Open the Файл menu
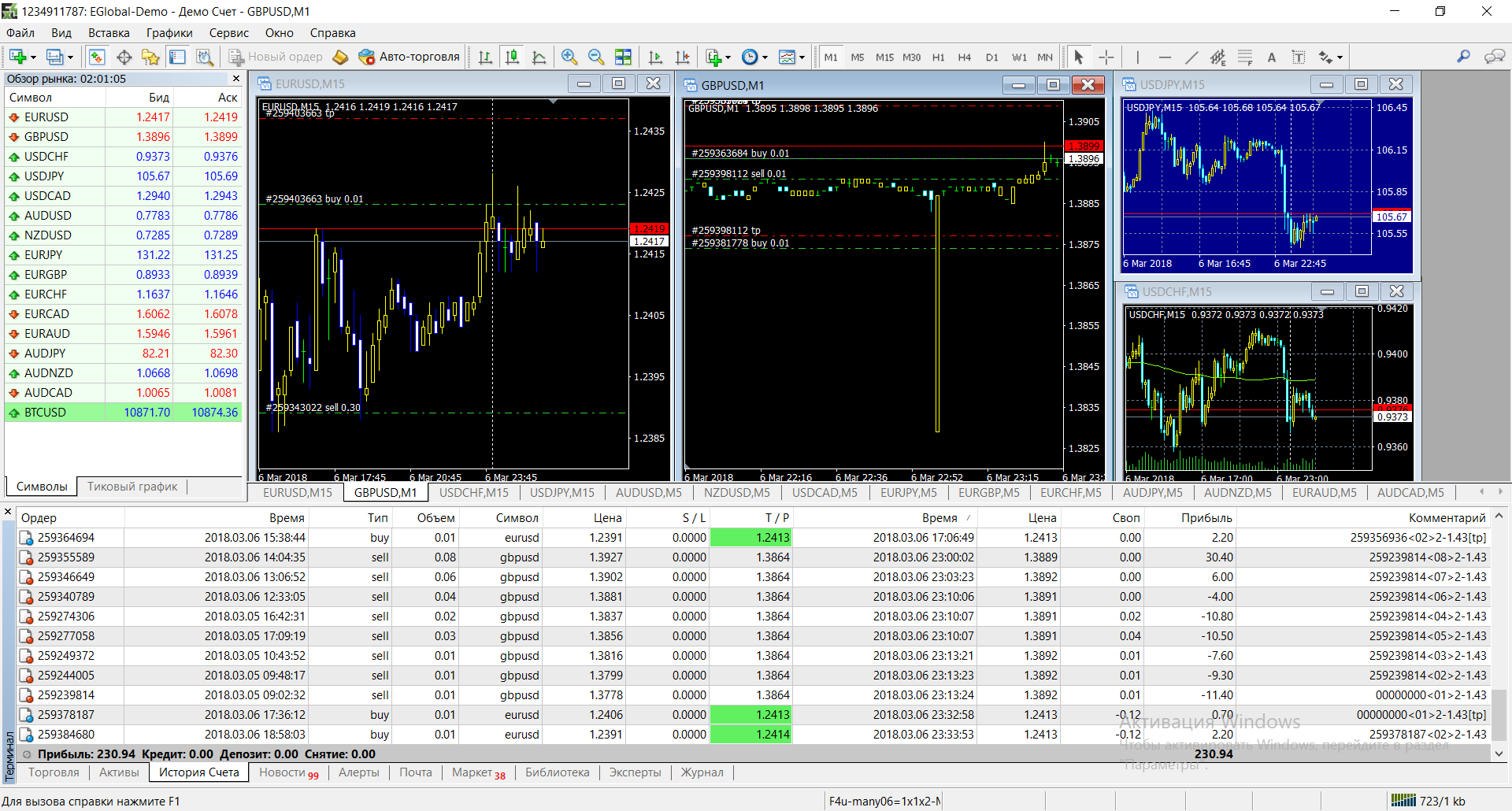The height and width of the screenshot is (811, 1512). click(x=20, y=33)
